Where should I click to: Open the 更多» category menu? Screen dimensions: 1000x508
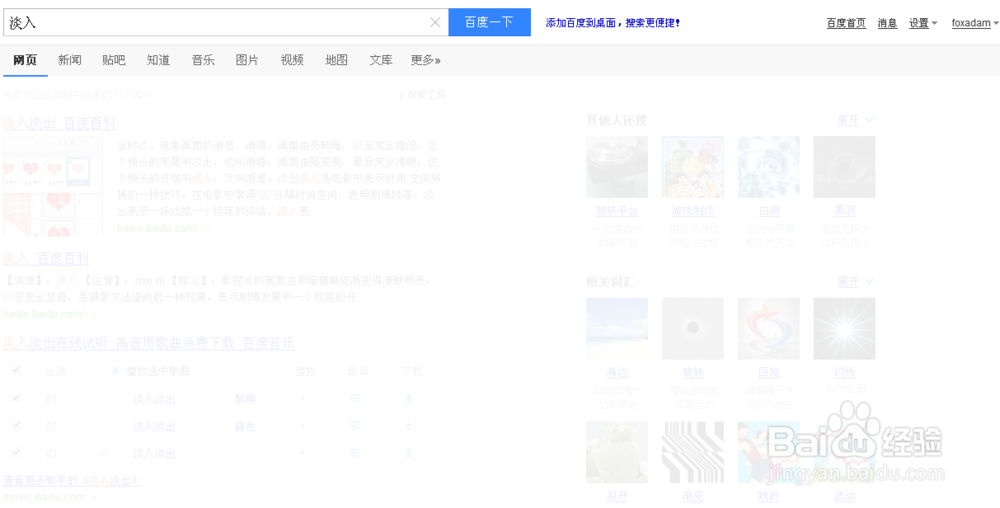[x=425, y=61]
